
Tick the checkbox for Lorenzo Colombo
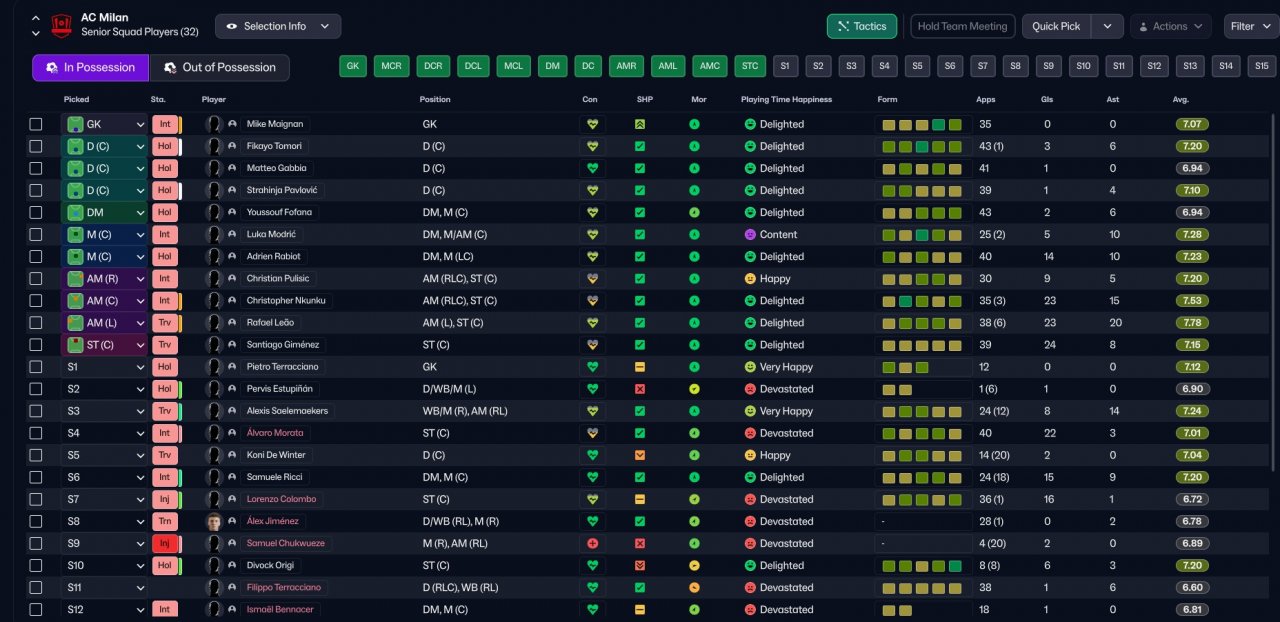[x=36, y=499]
